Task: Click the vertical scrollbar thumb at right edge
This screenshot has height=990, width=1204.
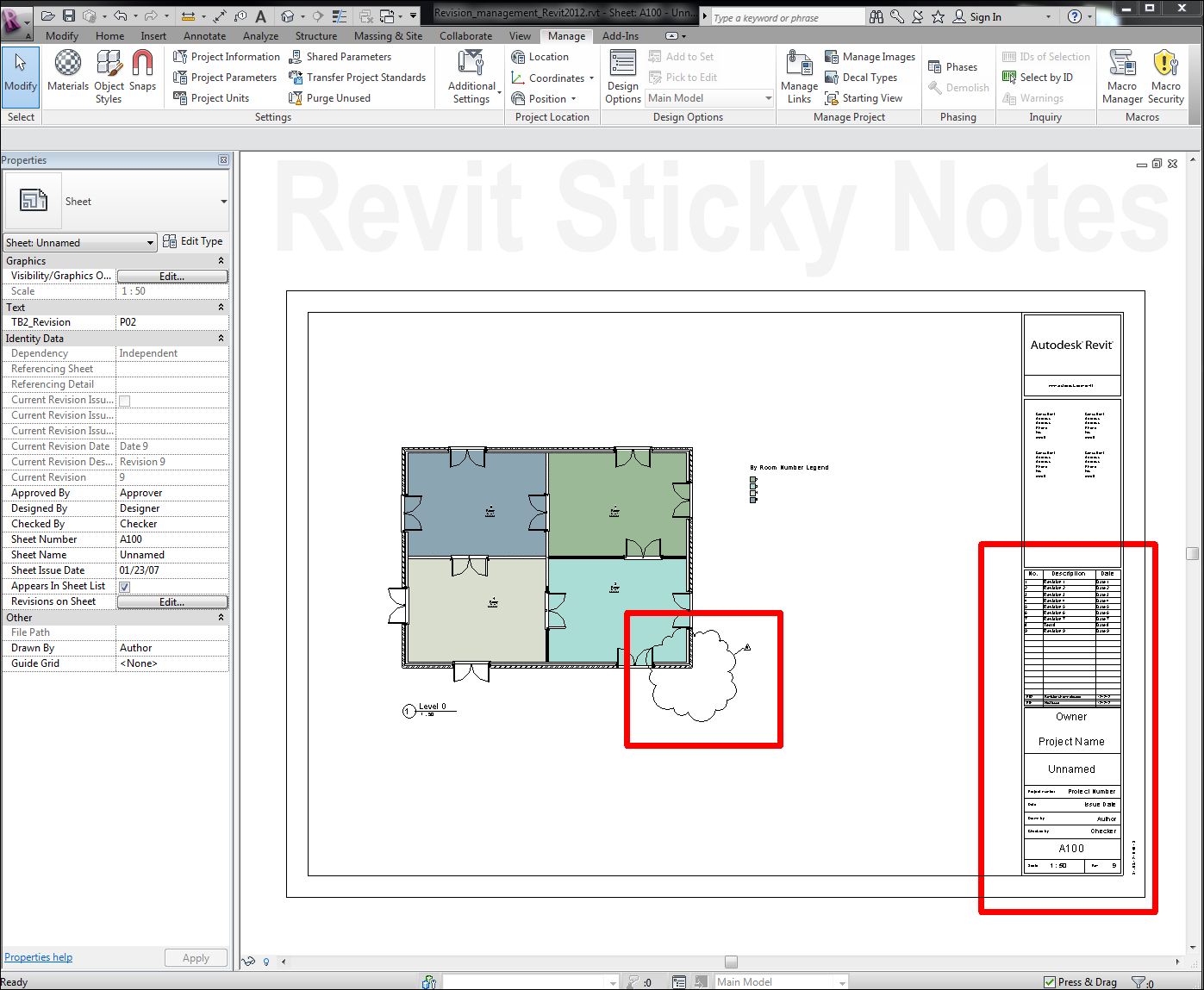Action: (1193, 553)
